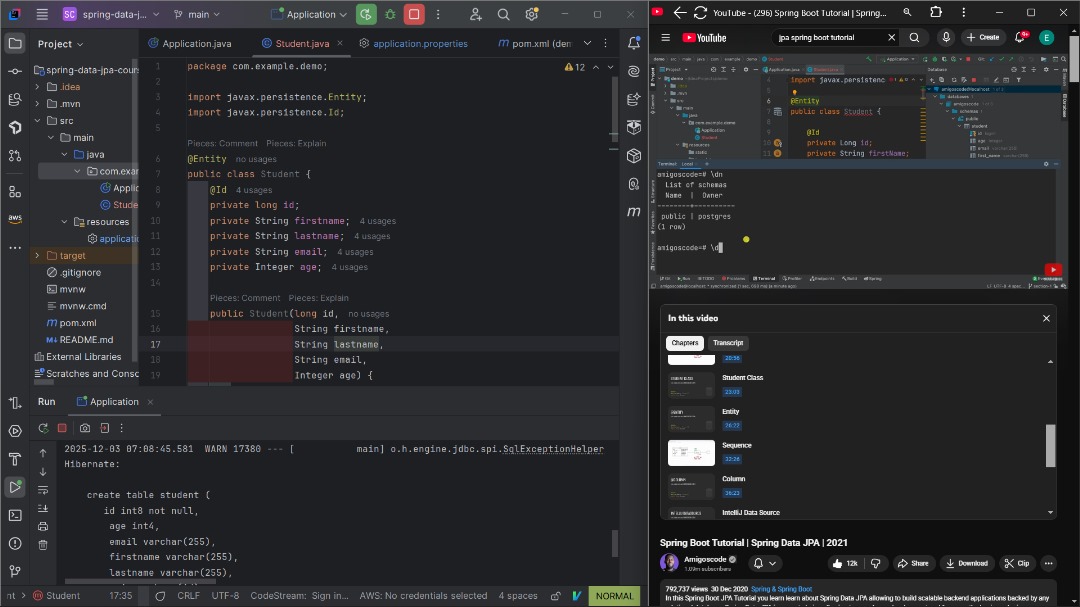The width and height of the screenshot is (1080, 607).
Task: Open IntelliJ main hamburger menu
Action: [x=42, y=14]
